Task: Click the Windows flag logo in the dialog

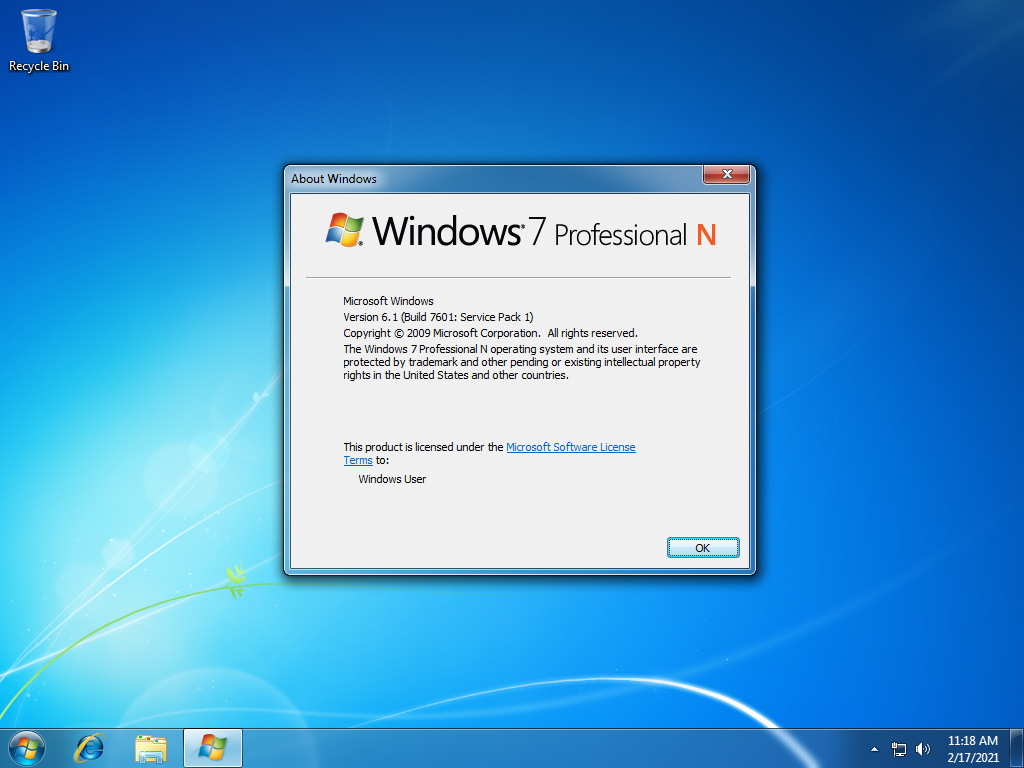Action: [x=344, y=229]
